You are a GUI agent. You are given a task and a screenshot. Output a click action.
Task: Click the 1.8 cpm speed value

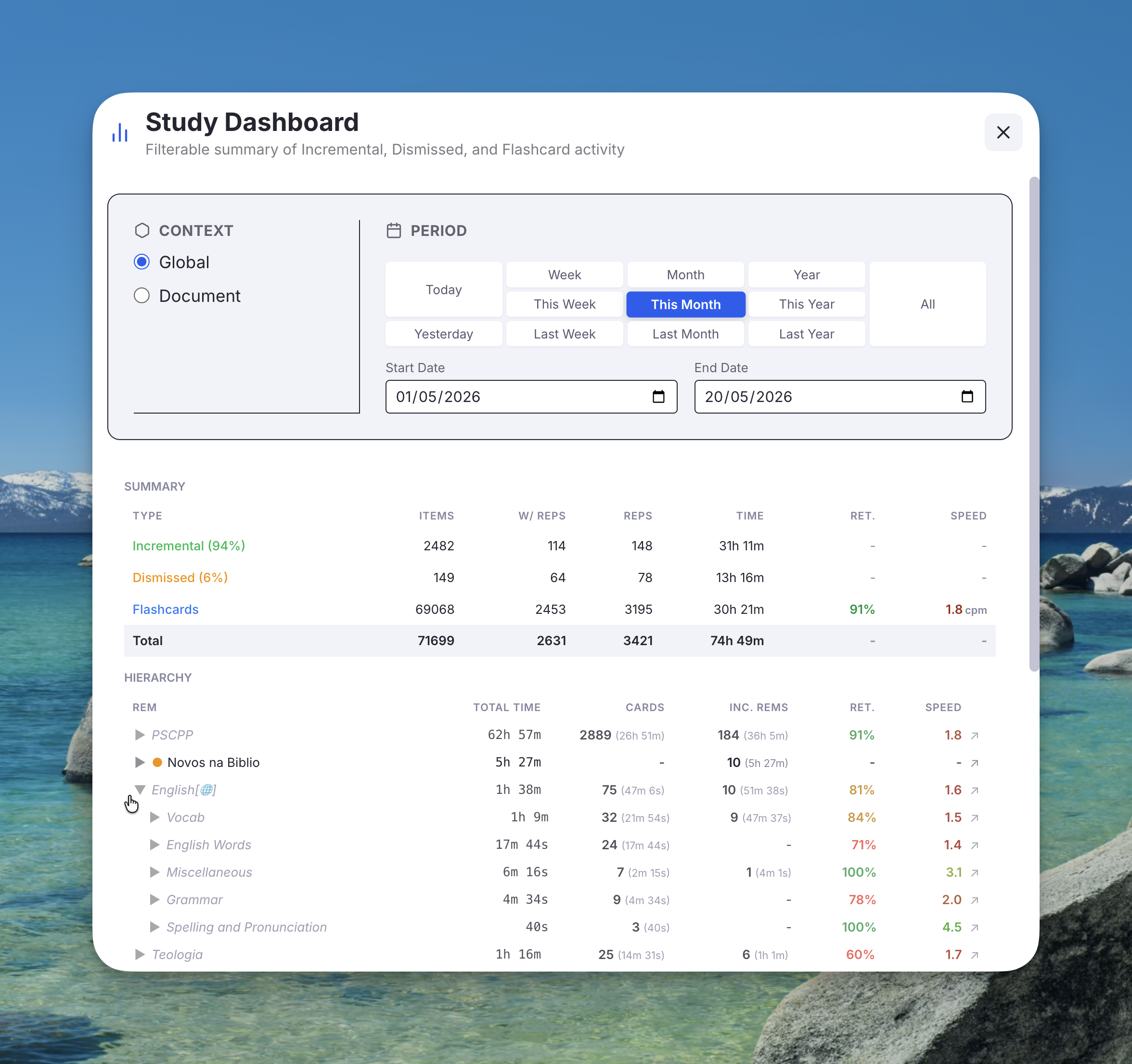[966, 610]
